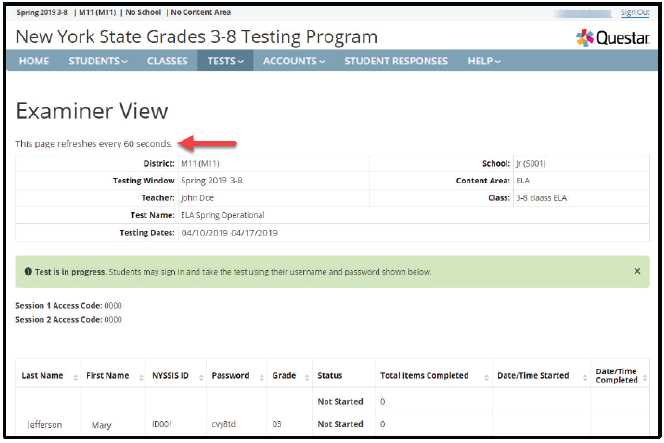This screenshot has height=443, width=664.
Task: Open Student Responses page
Action: 396,61
